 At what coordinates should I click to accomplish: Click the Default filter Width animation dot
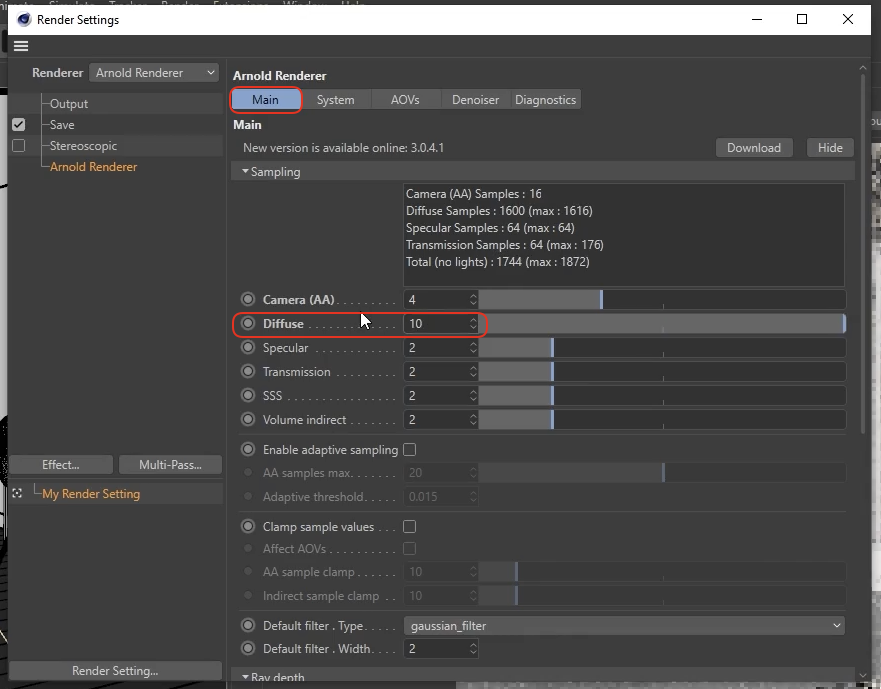248,649
